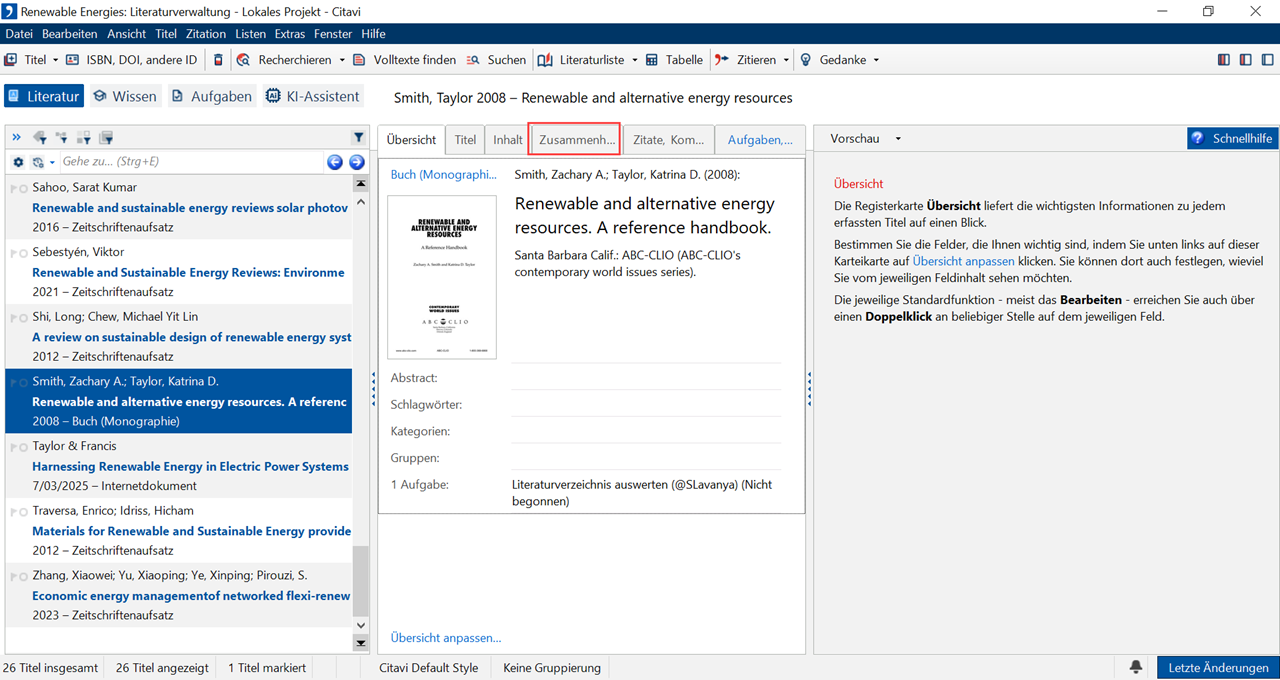Click the red delete title icon in toolbar

pos(219,60)
